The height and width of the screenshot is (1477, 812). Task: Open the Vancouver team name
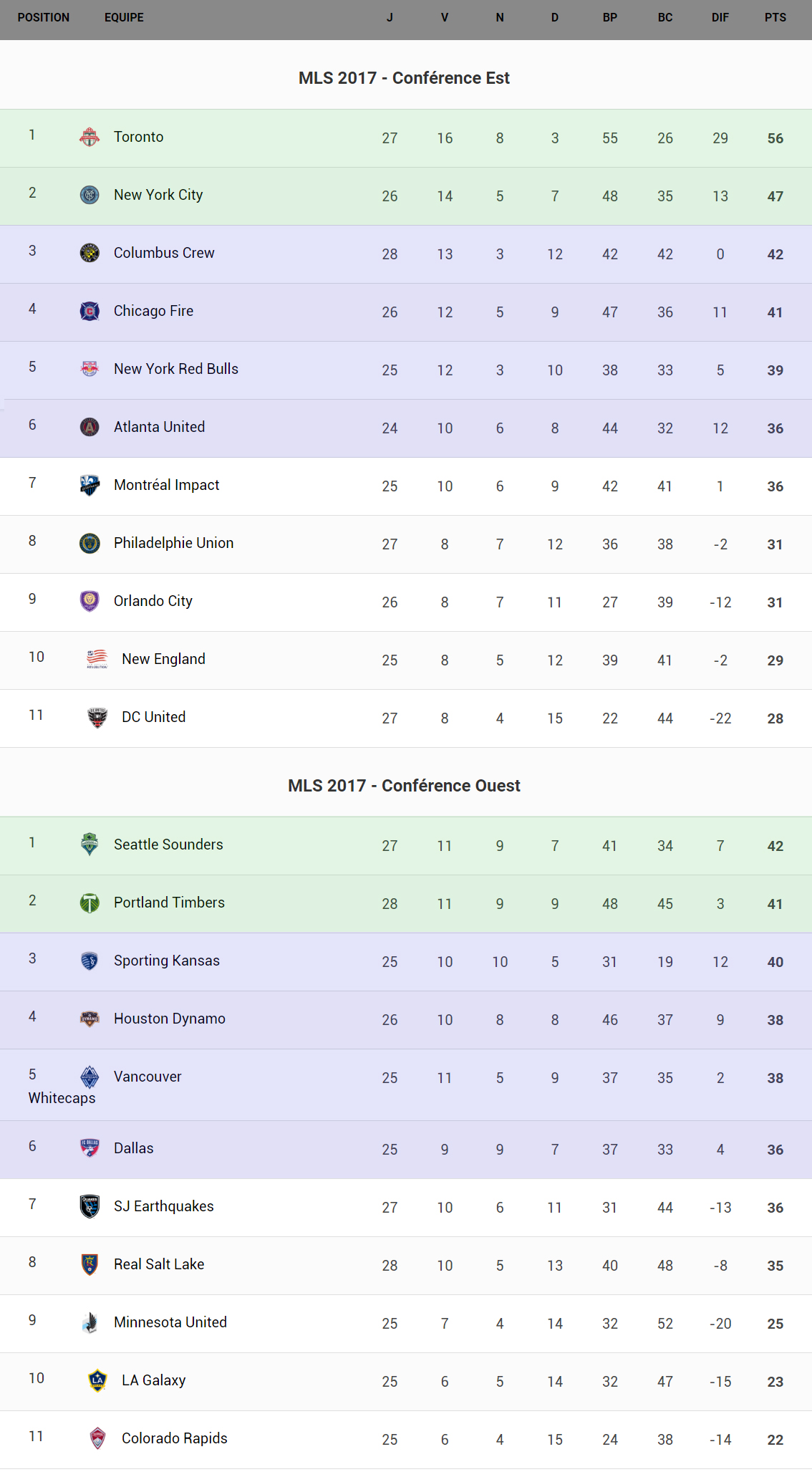[148, 1077]
